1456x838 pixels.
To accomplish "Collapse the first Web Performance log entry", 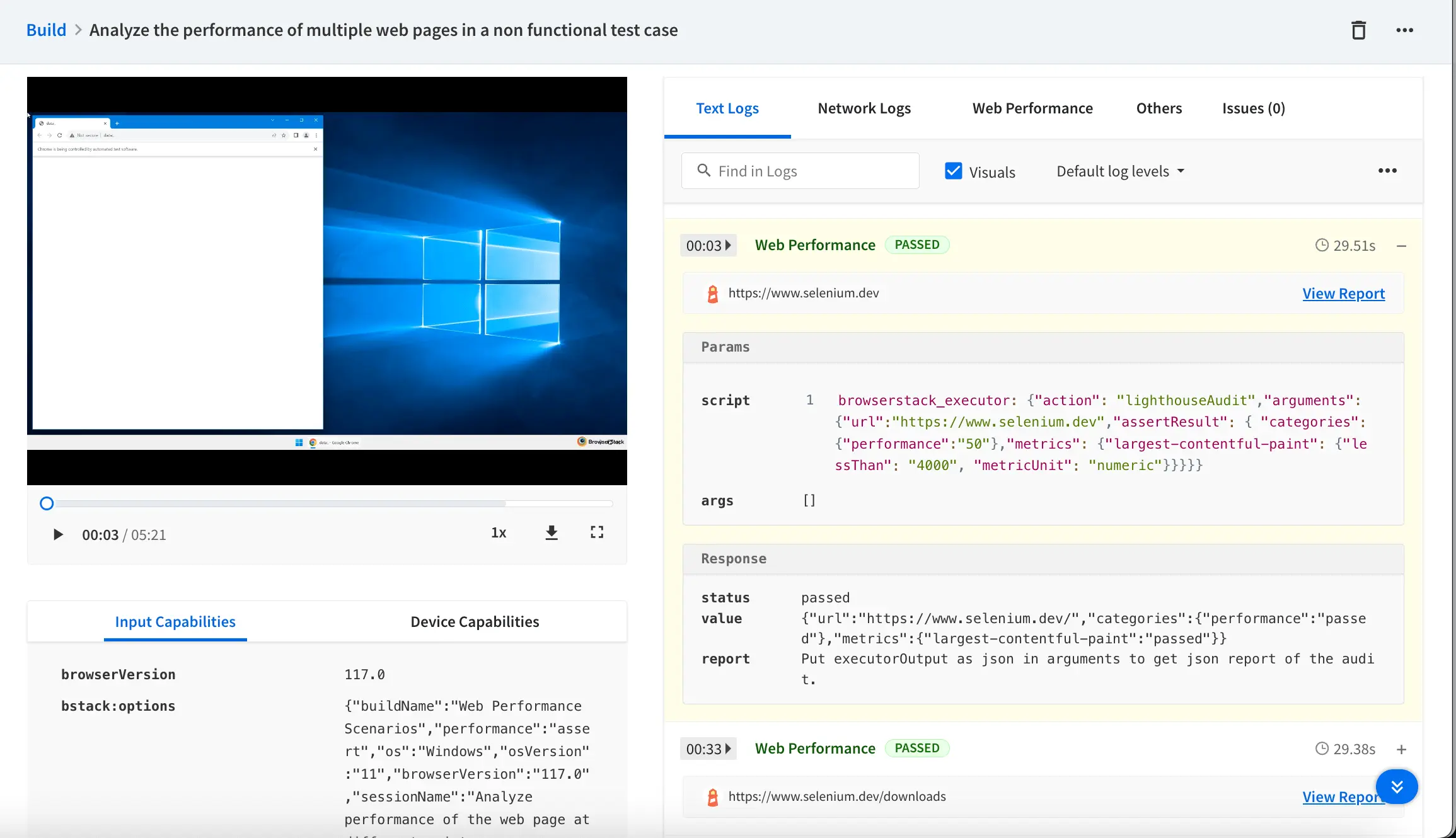I will click(1401, 246).
